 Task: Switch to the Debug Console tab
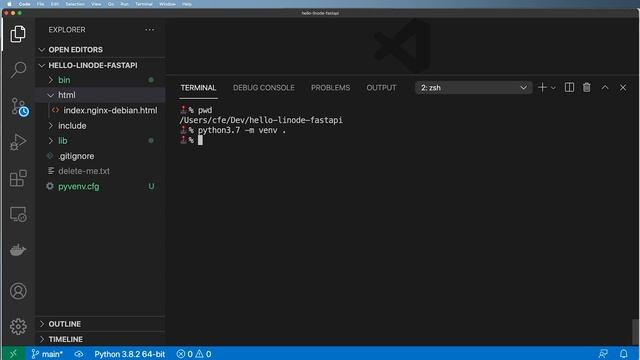point(264,88)
